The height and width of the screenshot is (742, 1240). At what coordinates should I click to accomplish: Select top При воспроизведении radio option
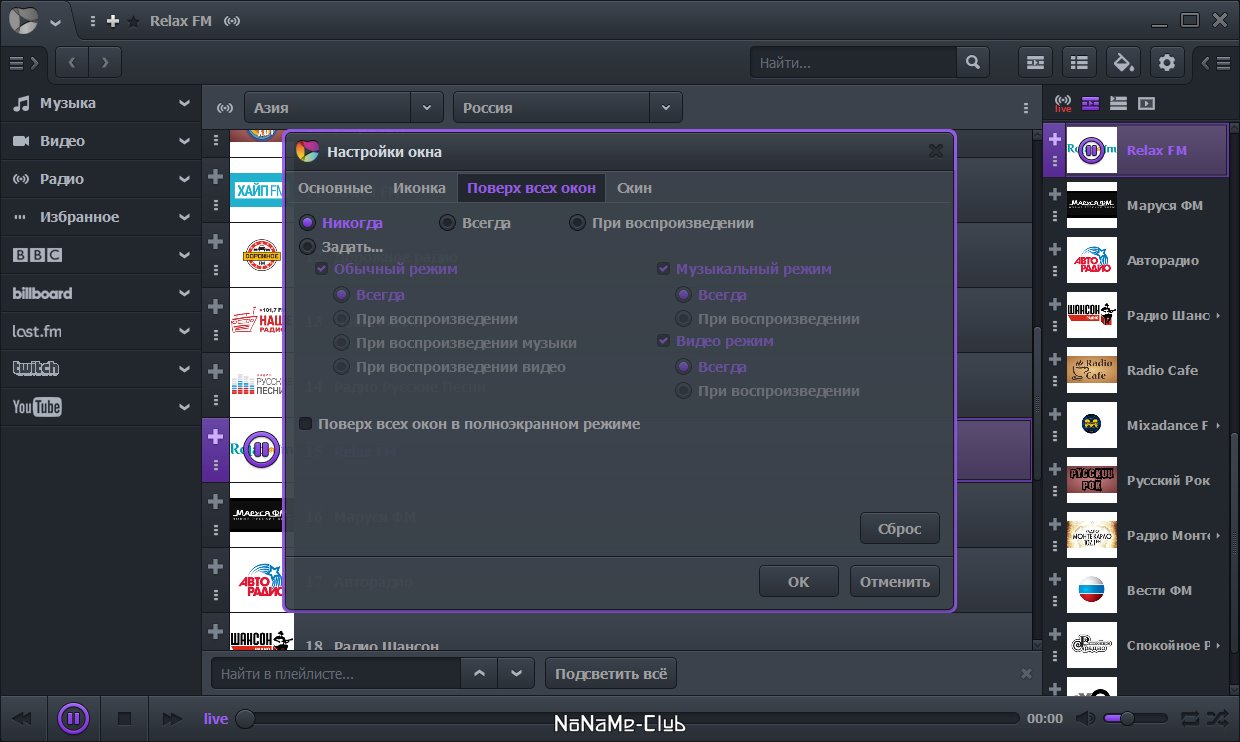click(662, 223)
